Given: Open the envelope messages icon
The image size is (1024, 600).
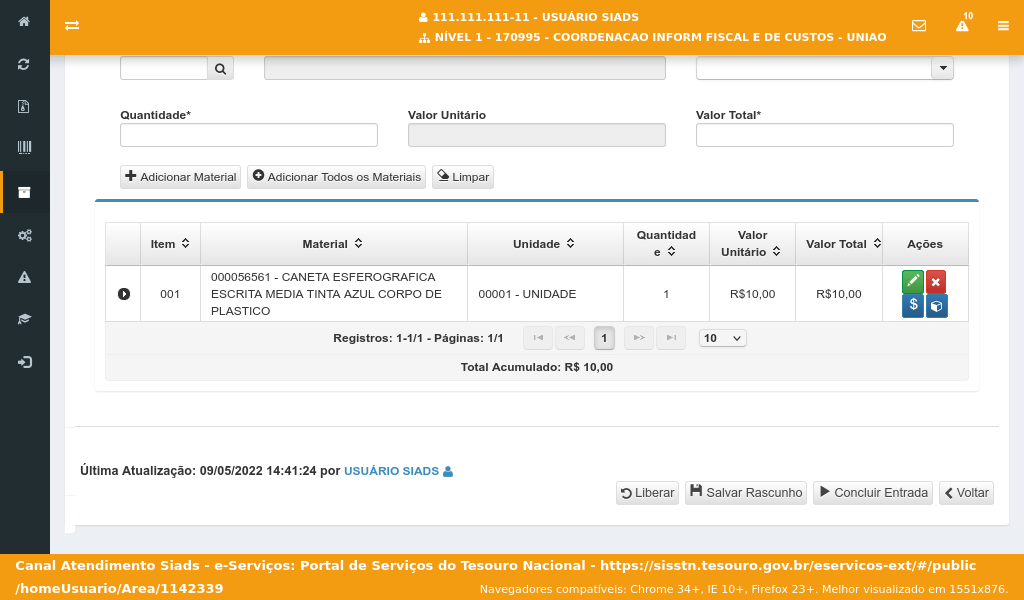Looking at the screenshot, I should point(919,25).
